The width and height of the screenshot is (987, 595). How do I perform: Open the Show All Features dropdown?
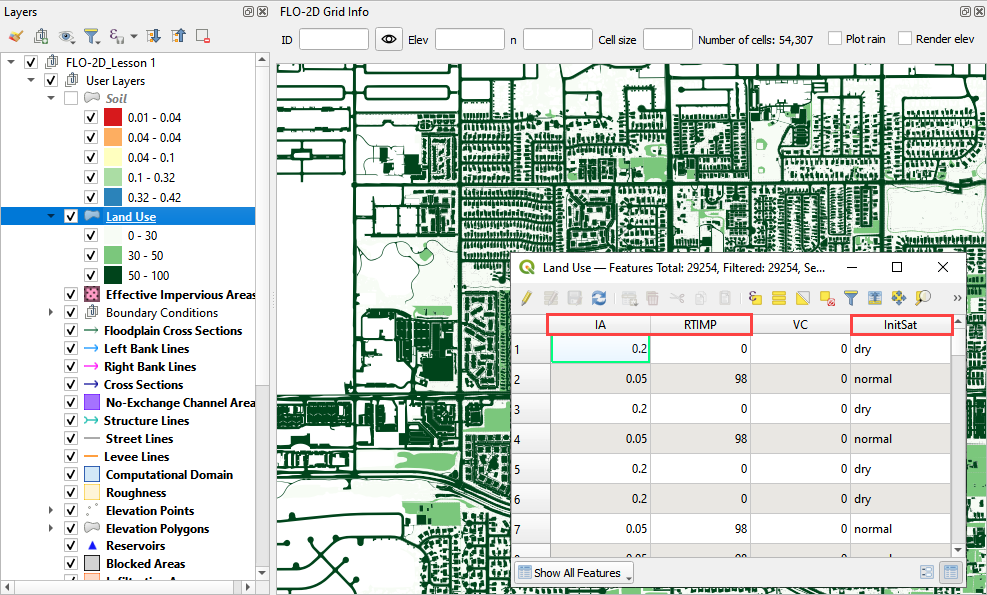575,573
